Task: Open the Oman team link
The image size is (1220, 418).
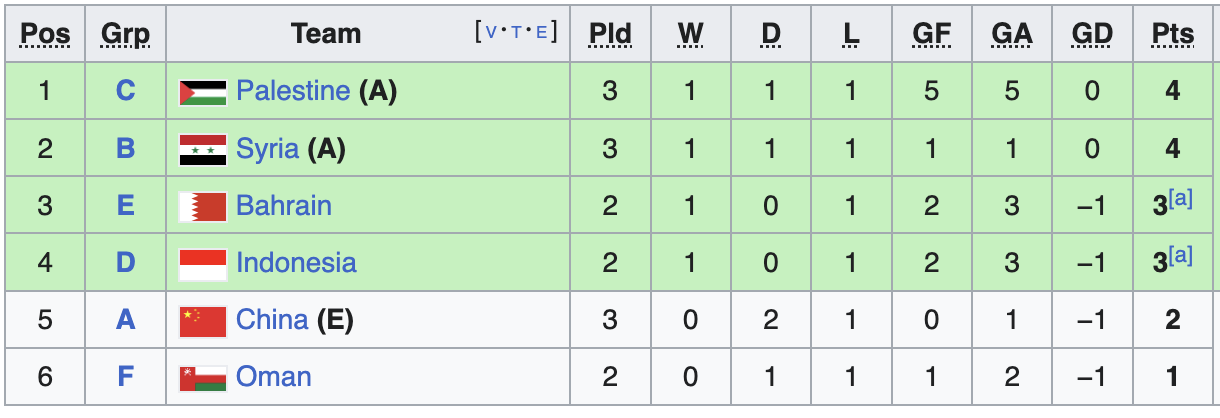Action: pos(274,377)
